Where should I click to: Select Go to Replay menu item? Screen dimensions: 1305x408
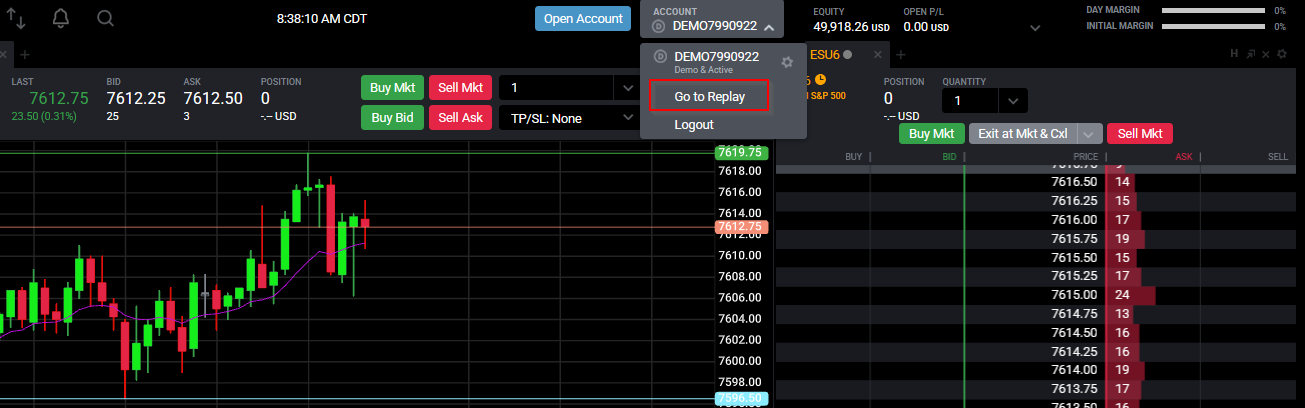tap(709, 96)
